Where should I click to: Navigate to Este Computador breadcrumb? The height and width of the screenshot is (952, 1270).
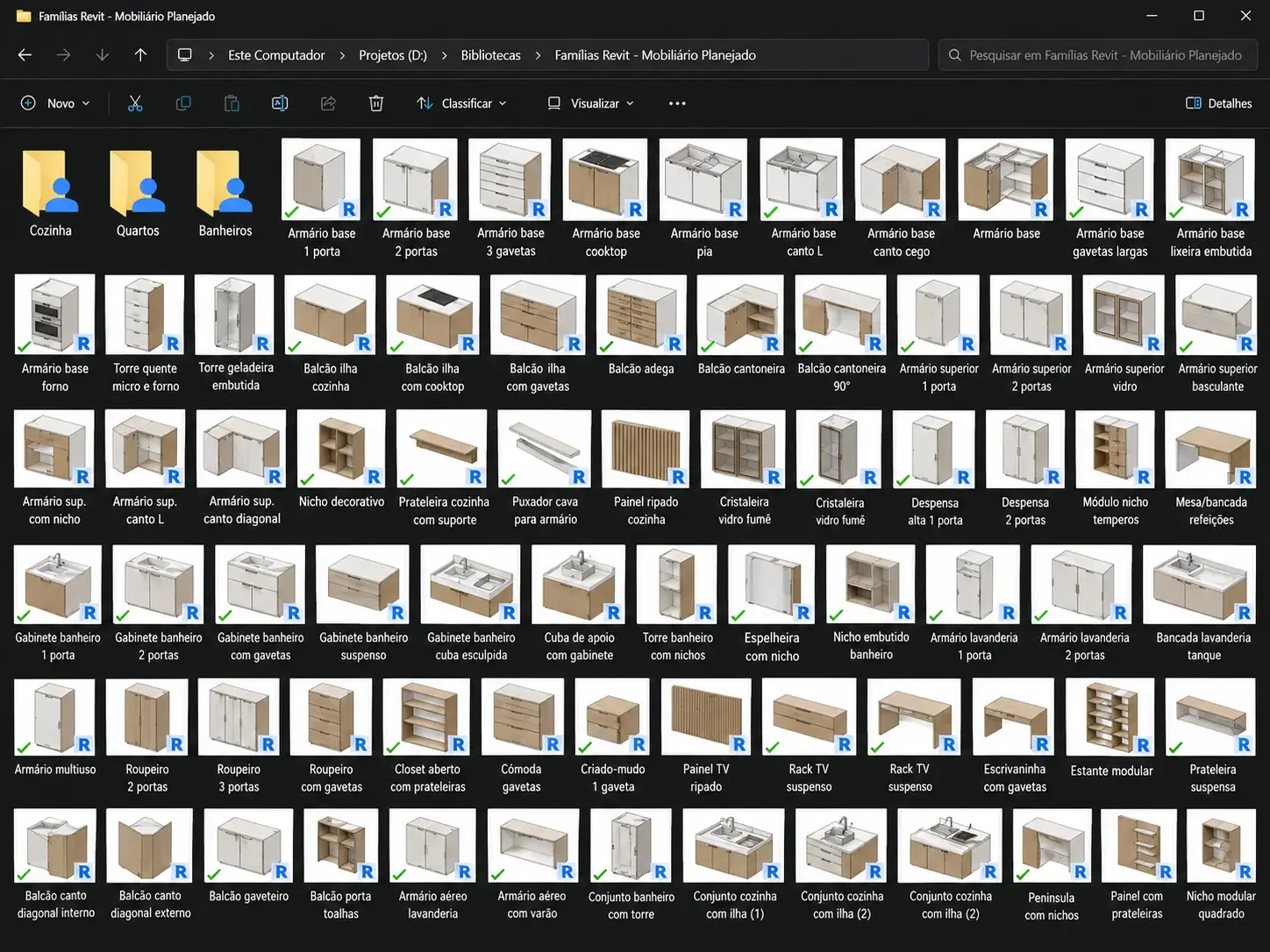pyautogui.click(x=276, y=55)
